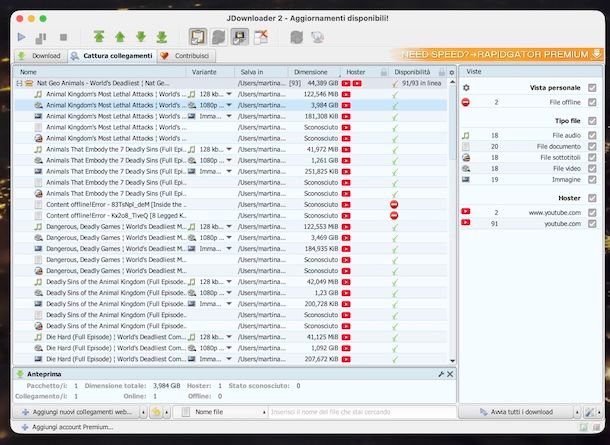This screenshot has width=610, height=445.
Task: Click the Rapidgator Premium banner
Action: (x=497, y=54)
